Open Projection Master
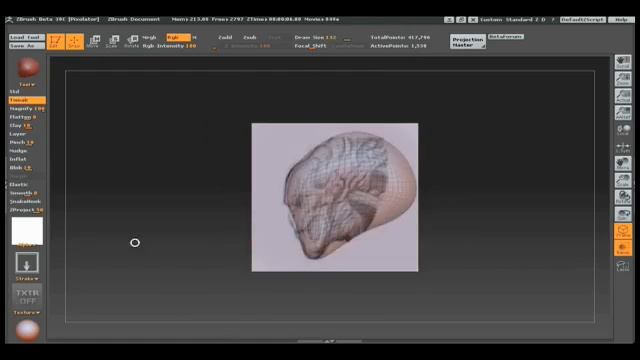 click(x=468, y=42)
